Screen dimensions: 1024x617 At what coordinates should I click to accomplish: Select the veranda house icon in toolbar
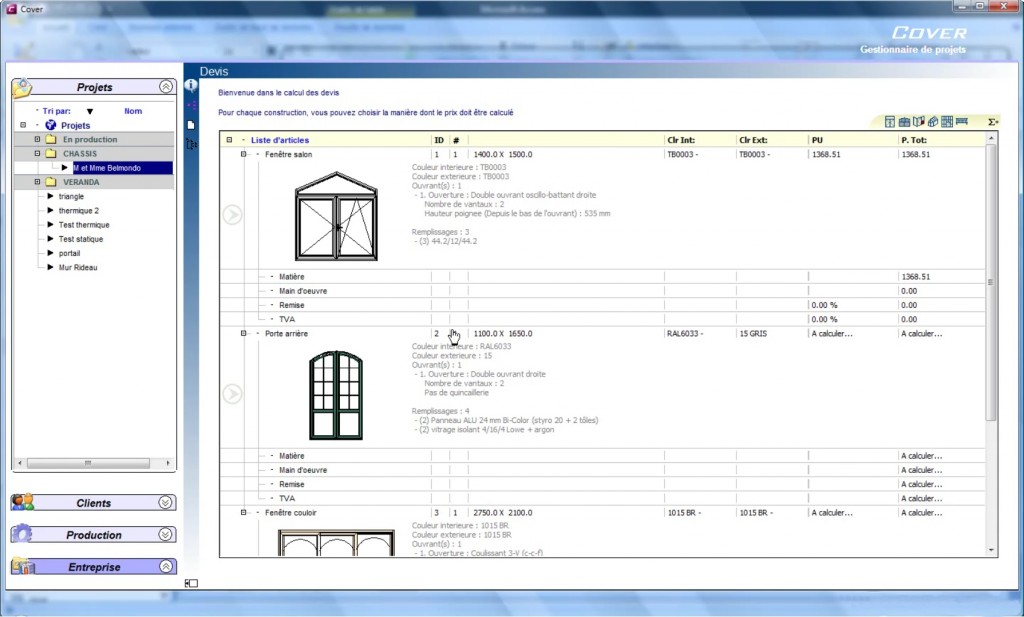pos(932,122)
